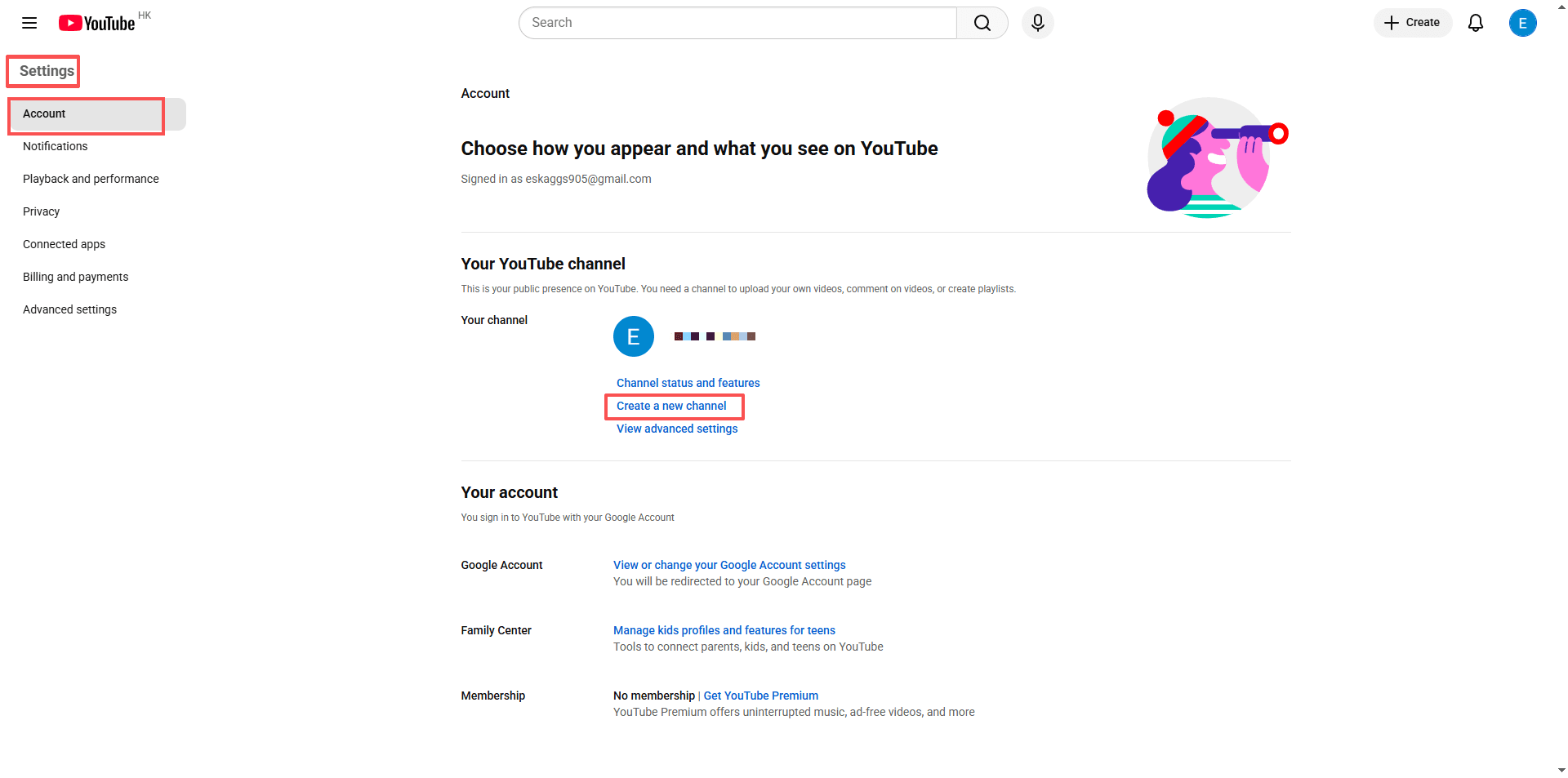
Task: Start voice search with microphone icon
Action: [x=1038, y=23]
